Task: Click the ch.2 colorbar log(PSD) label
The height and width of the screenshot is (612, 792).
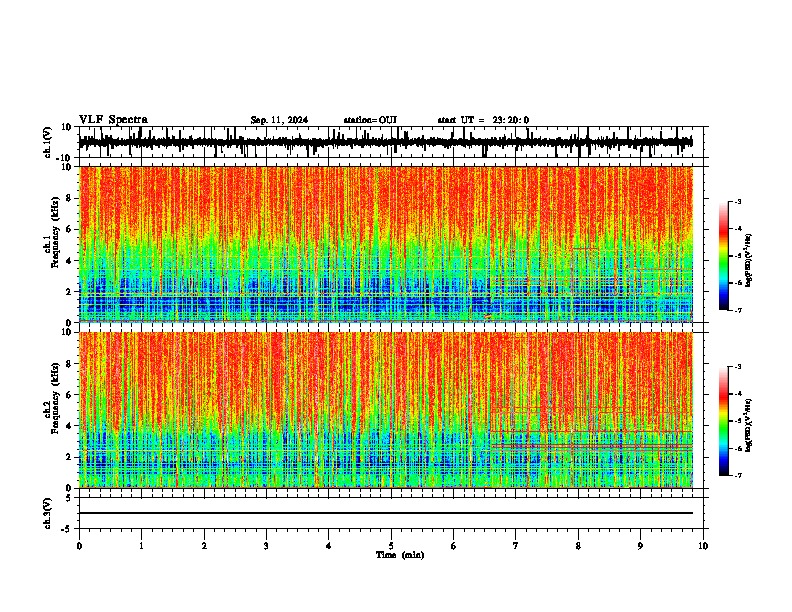Action: (x=748, y=426)
